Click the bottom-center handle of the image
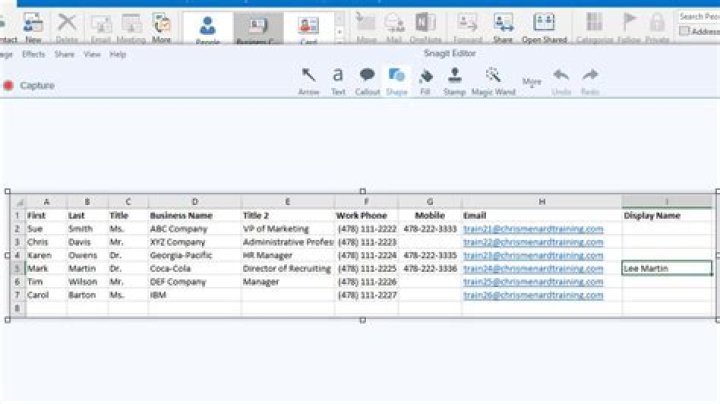This screenshot has height=404, width=720. coord(363,320)
